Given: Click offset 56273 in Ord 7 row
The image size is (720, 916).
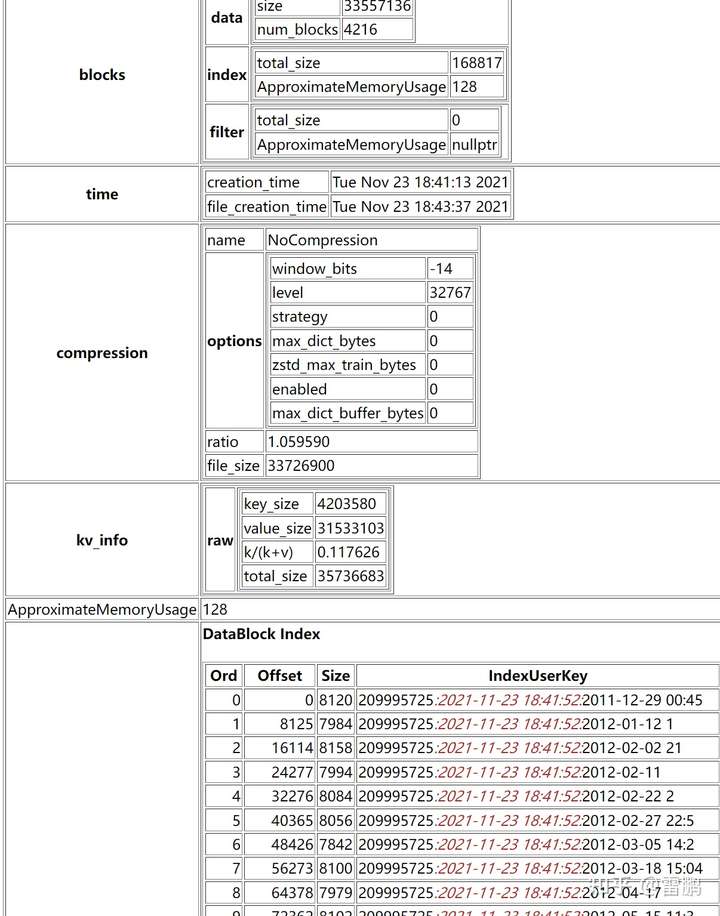Looking at the screenshot, I should [x=292, y=868].
